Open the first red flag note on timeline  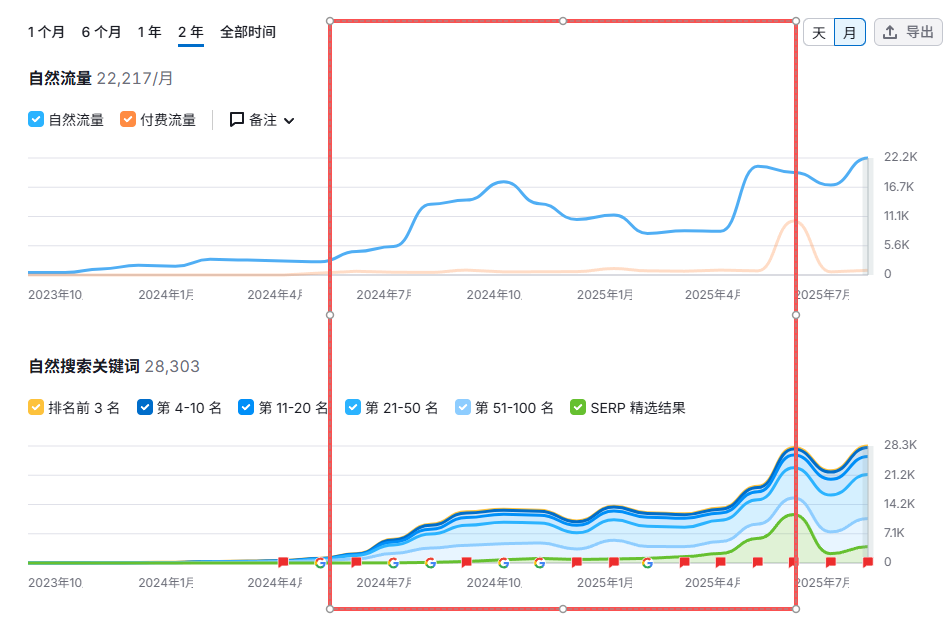point(283,562)
